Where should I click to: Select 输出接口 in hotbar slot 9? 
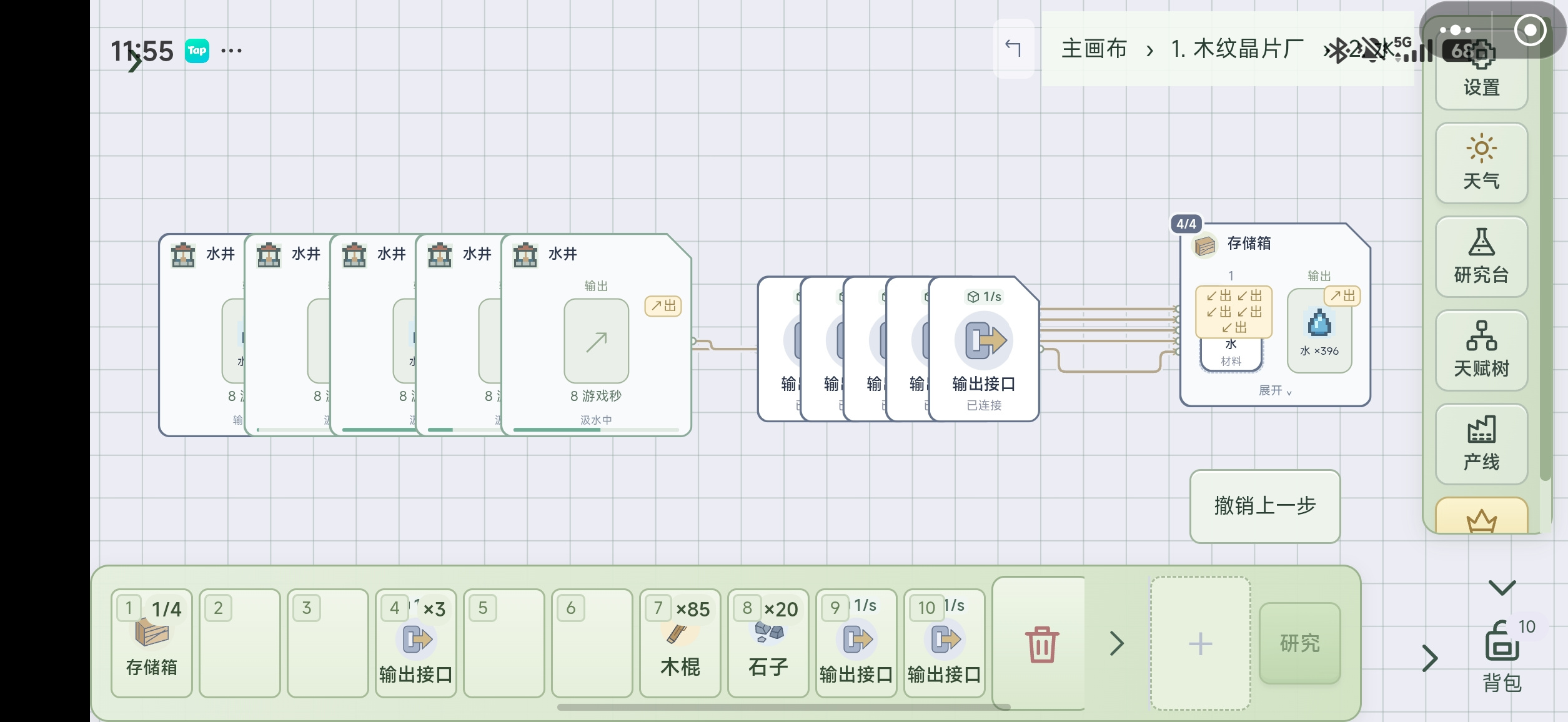point(856,643)
